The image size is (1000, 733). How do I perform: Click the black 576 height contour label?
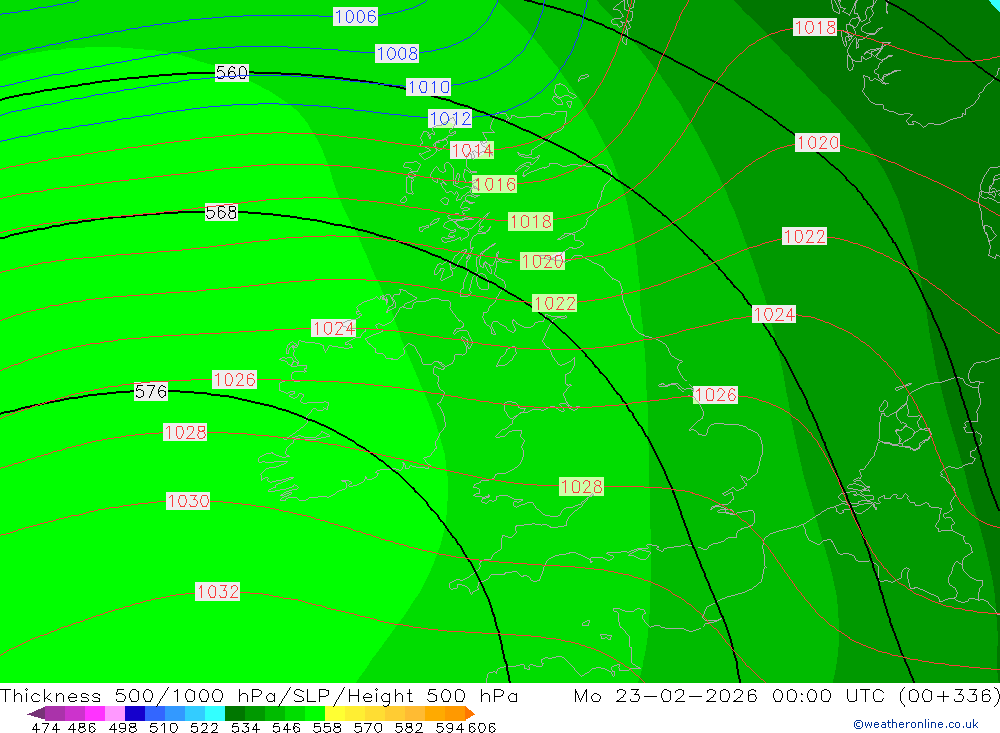tap(151, 391)
